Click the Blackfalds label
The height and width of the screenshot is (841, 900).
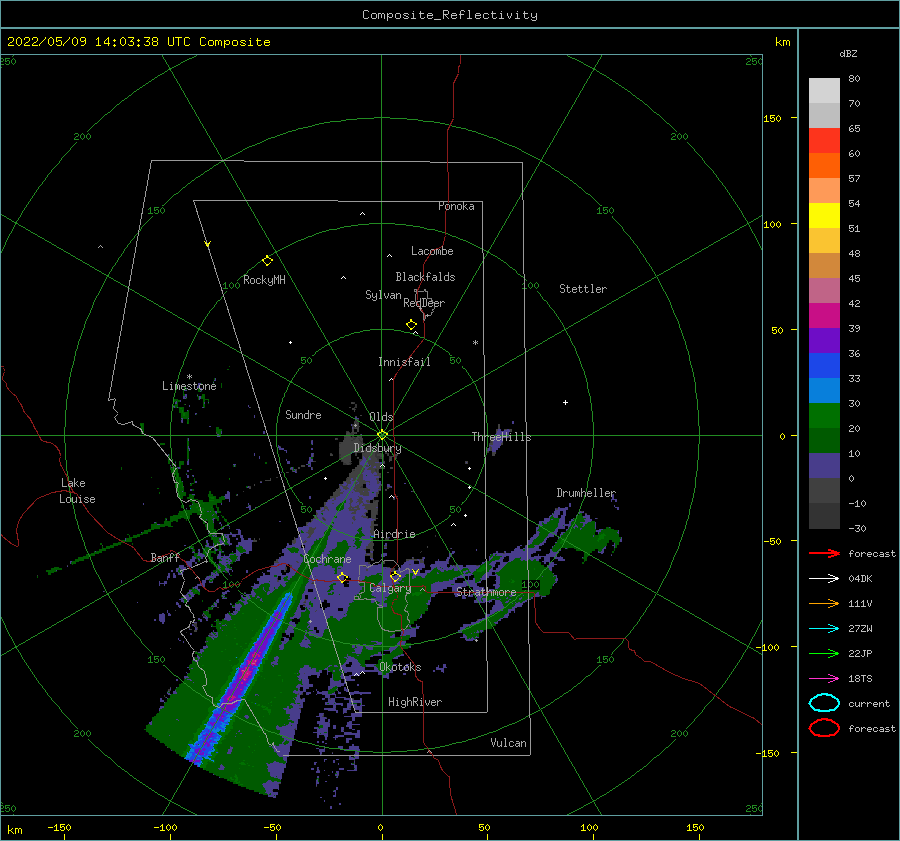(425, 277)
